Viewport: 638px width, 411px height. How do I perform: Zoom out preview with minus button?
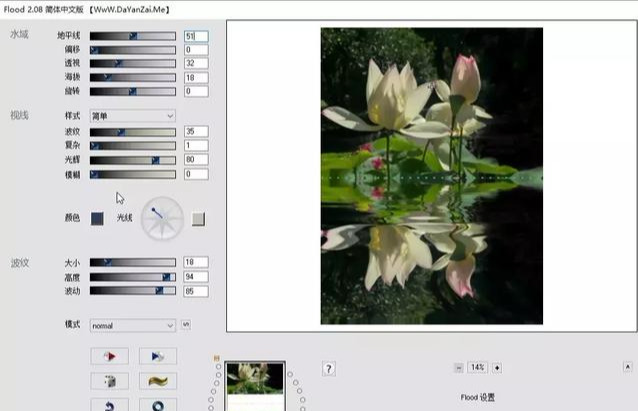(x=459, y=368)
